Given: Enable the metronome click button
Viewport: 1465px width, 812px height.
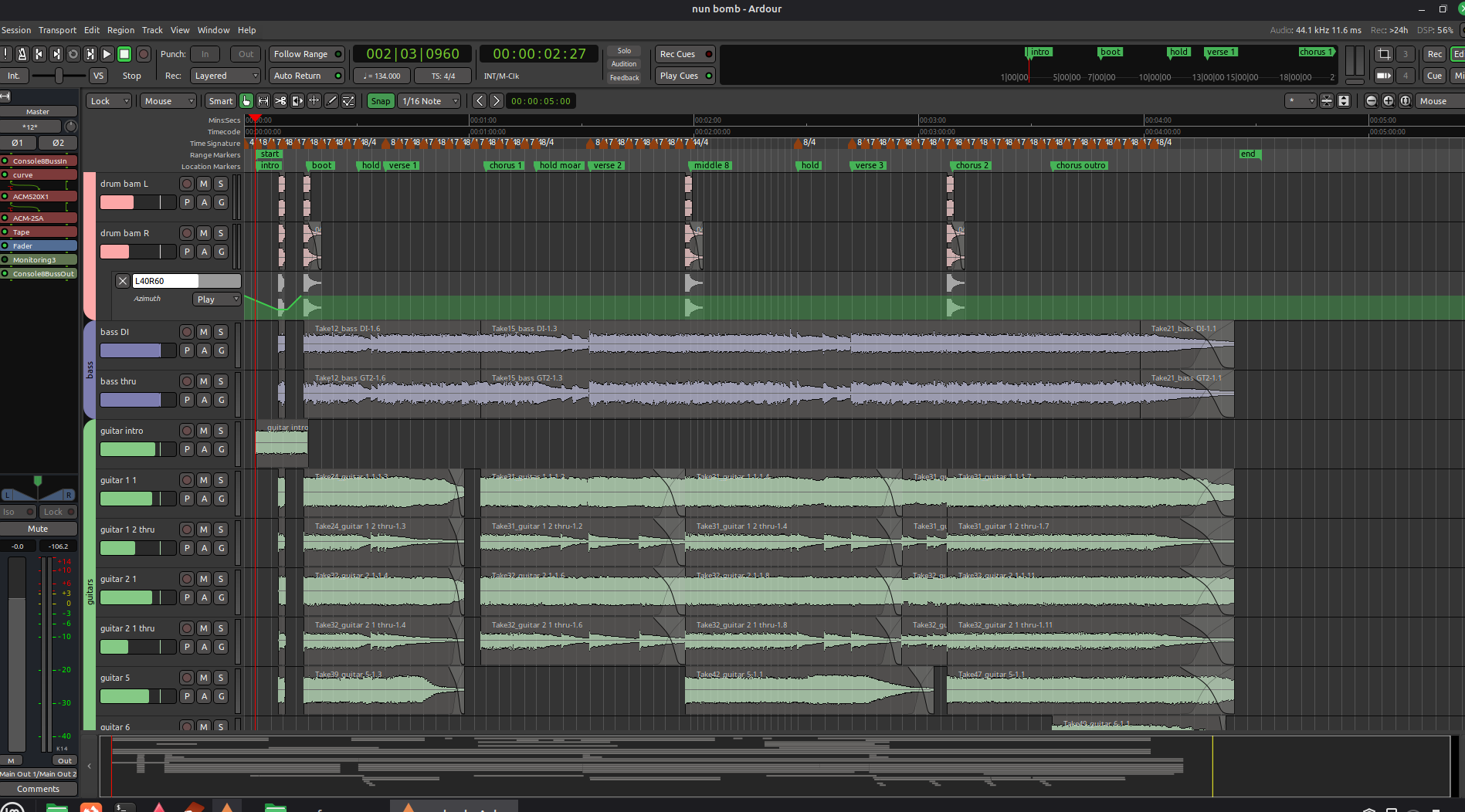Looking at the screenshot, I should click(x=22, y=54).
